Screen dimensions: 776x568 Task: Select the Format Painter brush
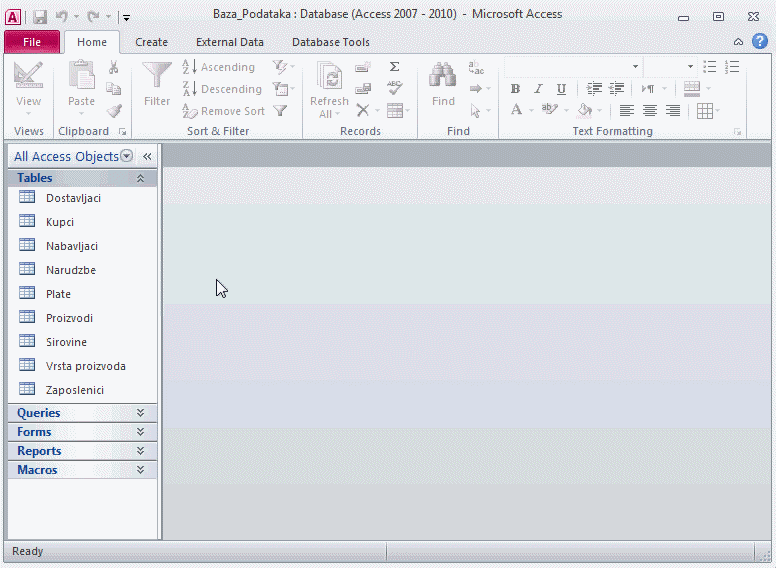pos(114,110)
